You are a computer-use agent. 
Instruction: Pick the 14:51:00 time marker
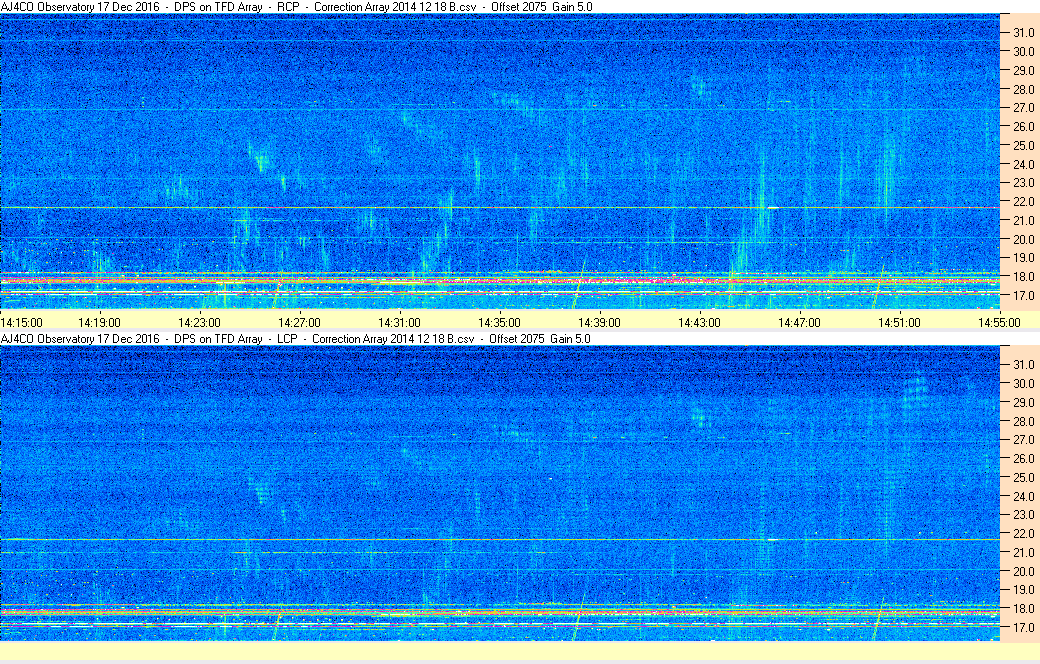pos(899,322)
